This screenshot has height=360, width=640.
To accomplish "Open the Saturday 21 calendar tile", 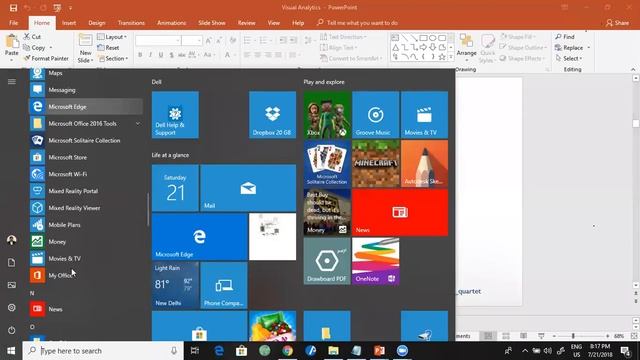I will [176, 188].
